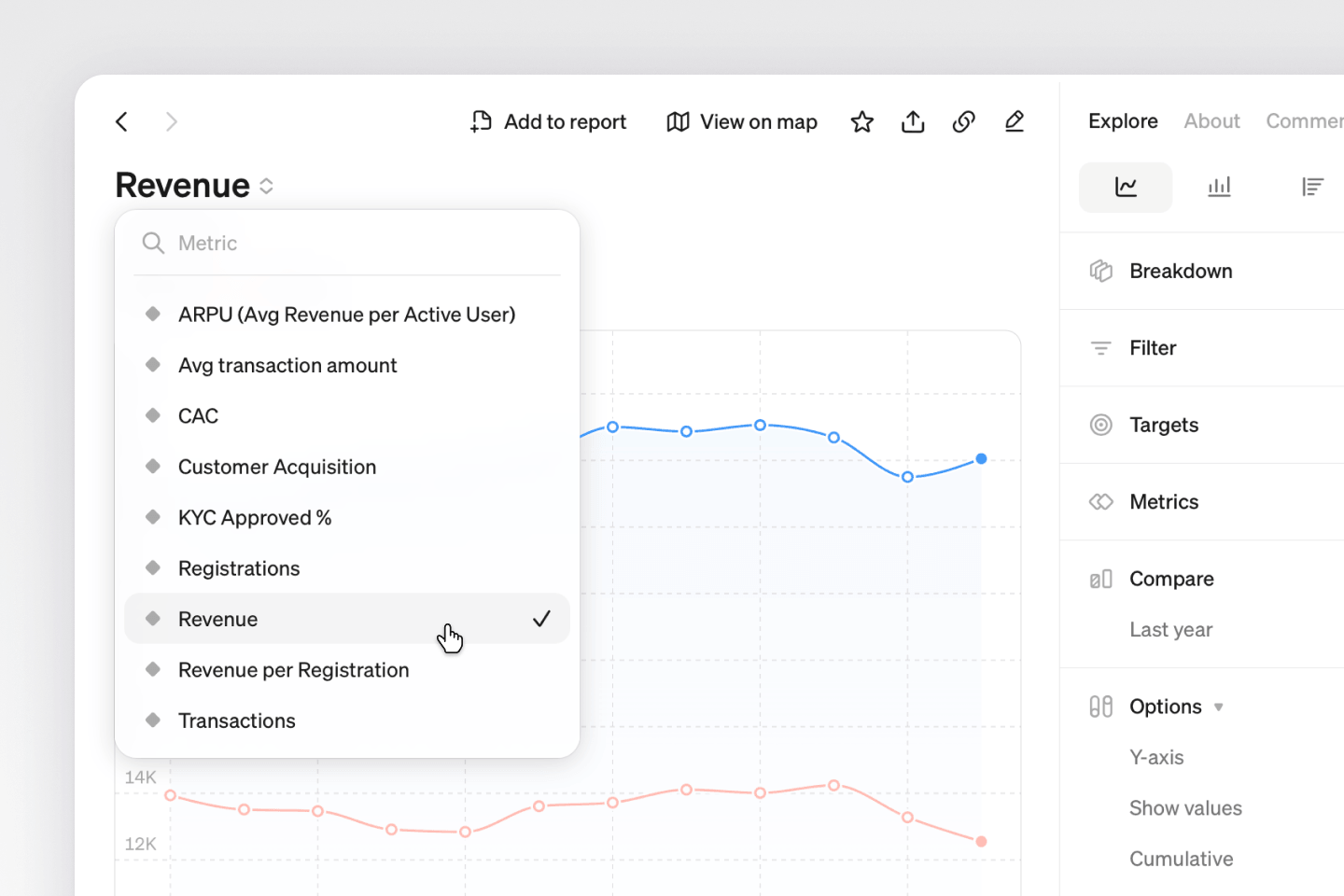Select Customer Acquisition from the list
The width and height of the screenshot is (1344, 896).
click(347, 467)
